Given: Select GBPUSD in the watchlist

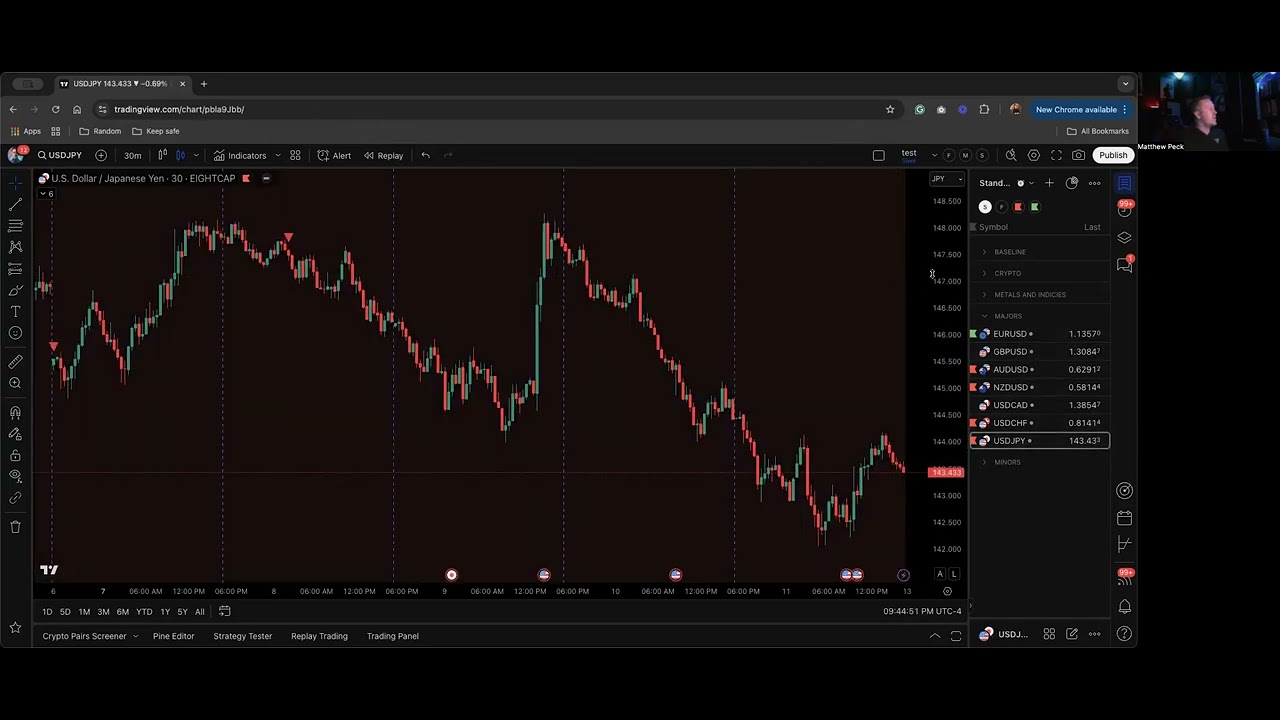Looking at the screenshot, I should tap(1040, 352).
